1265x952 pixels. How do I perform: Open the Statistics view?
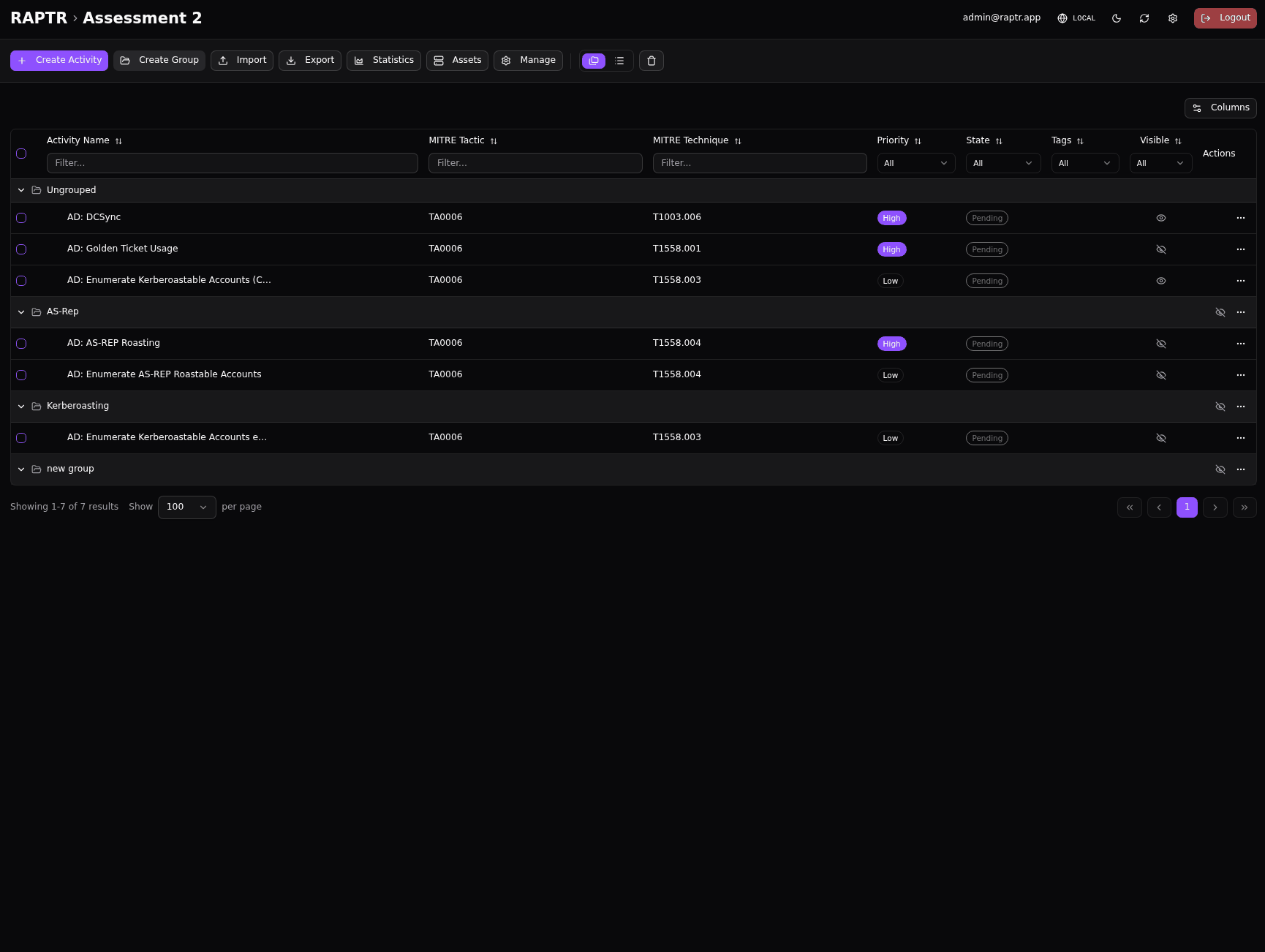(x=384, y=61)
